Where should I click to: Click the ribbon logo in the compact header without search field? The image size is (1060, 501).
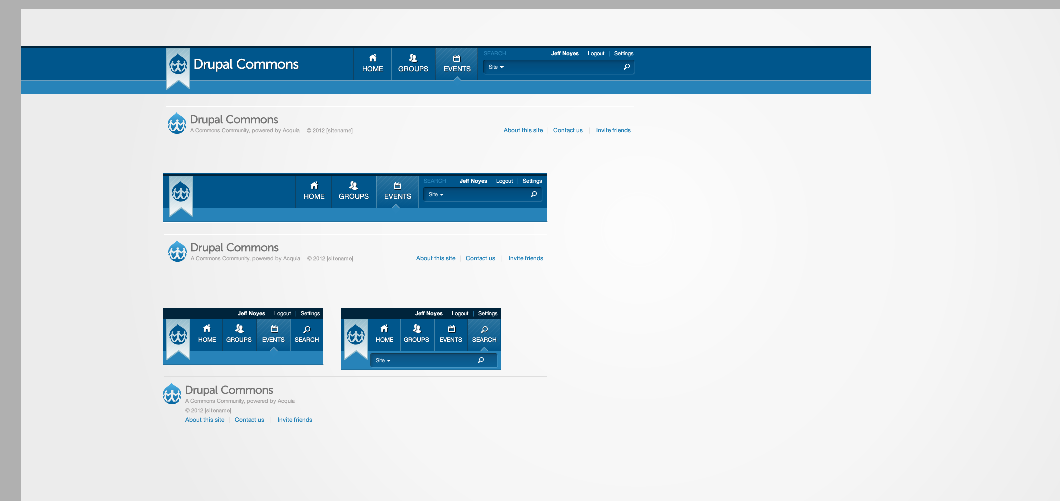pyautogui.click(x=178, y=339)
